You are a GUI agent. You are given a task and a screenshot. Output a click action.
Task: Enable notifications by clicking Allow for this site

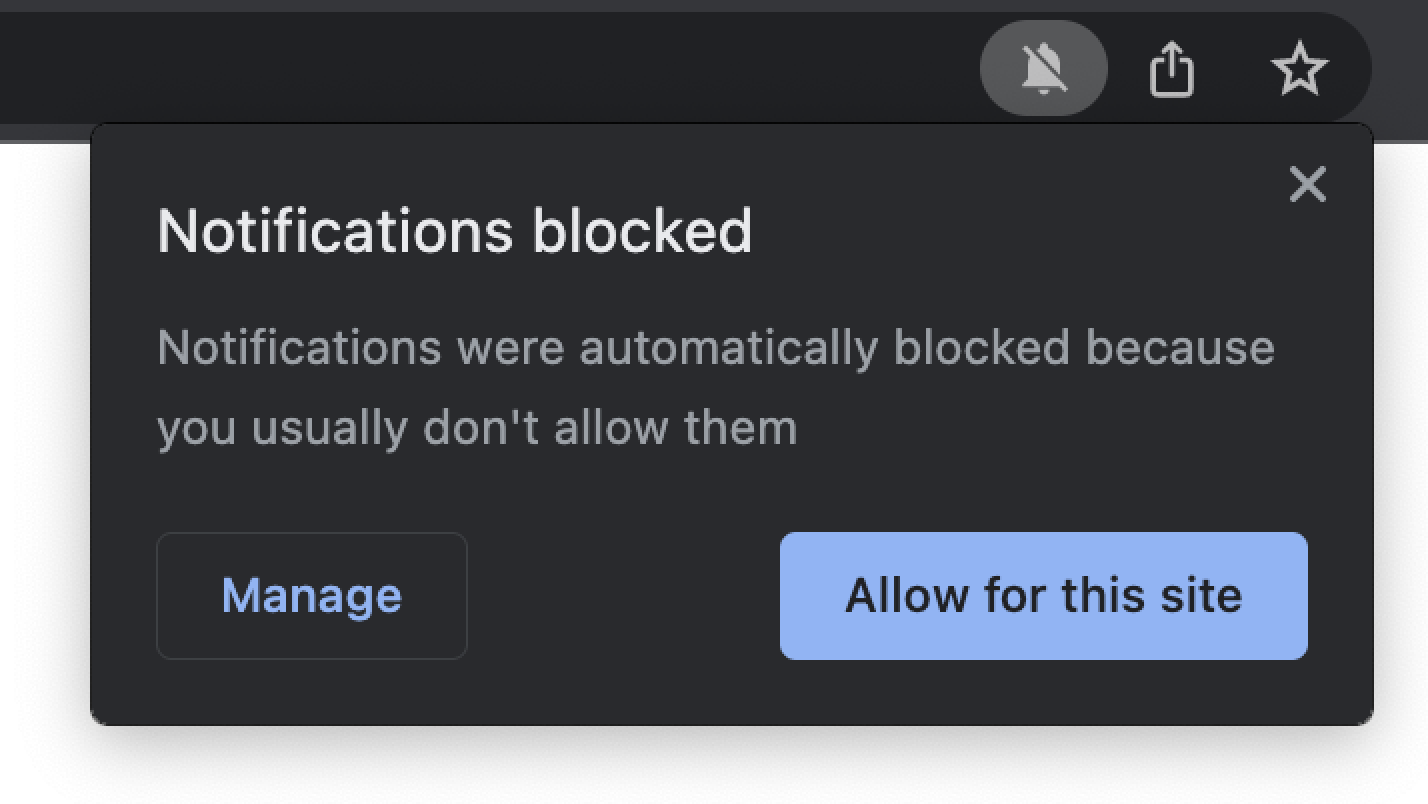click(1043, 595)
